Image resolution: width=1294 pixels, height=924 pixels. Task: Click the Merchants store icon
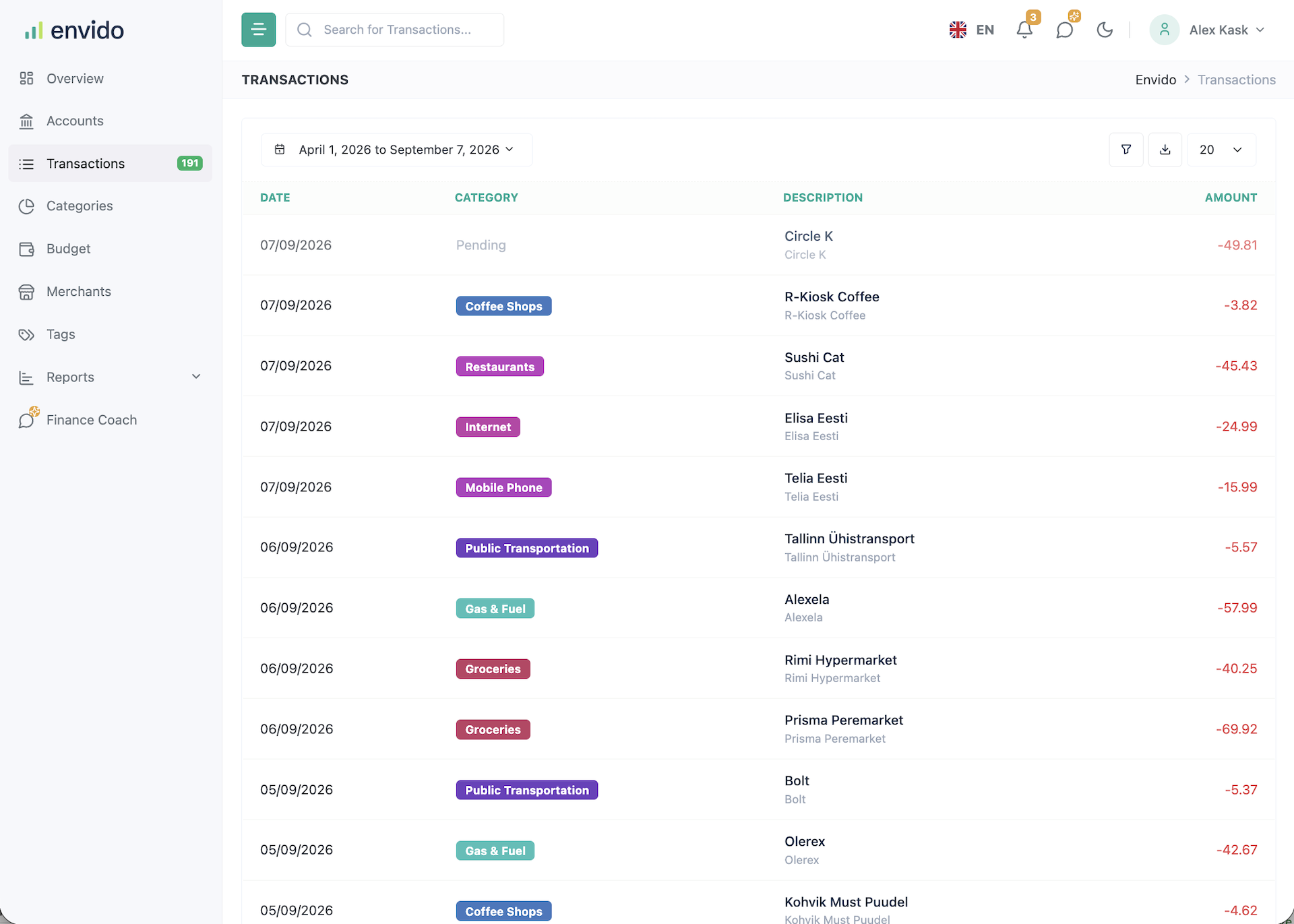[26, 292]
